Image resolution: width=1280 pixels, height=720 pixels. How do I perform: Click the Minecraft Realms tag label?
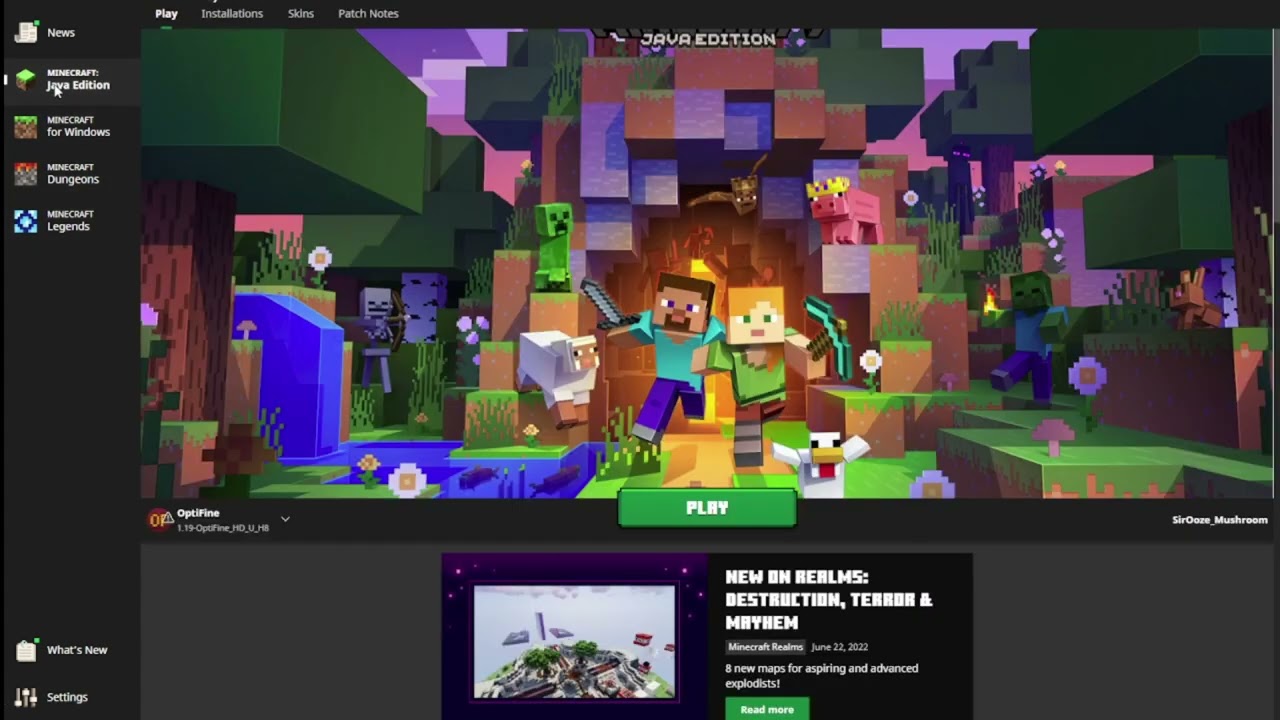coord(765,647)
